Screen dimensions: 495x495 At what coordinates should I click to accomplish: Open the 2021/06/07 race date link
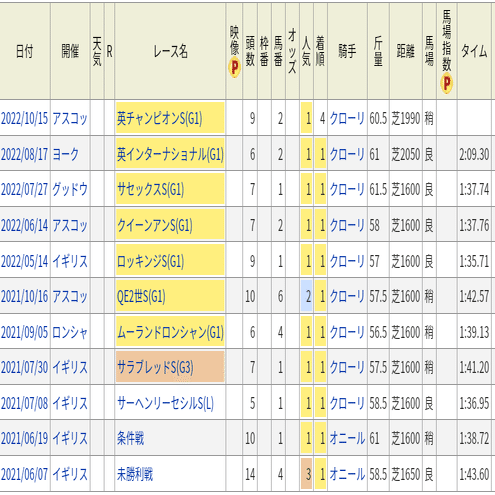(25, 474)
